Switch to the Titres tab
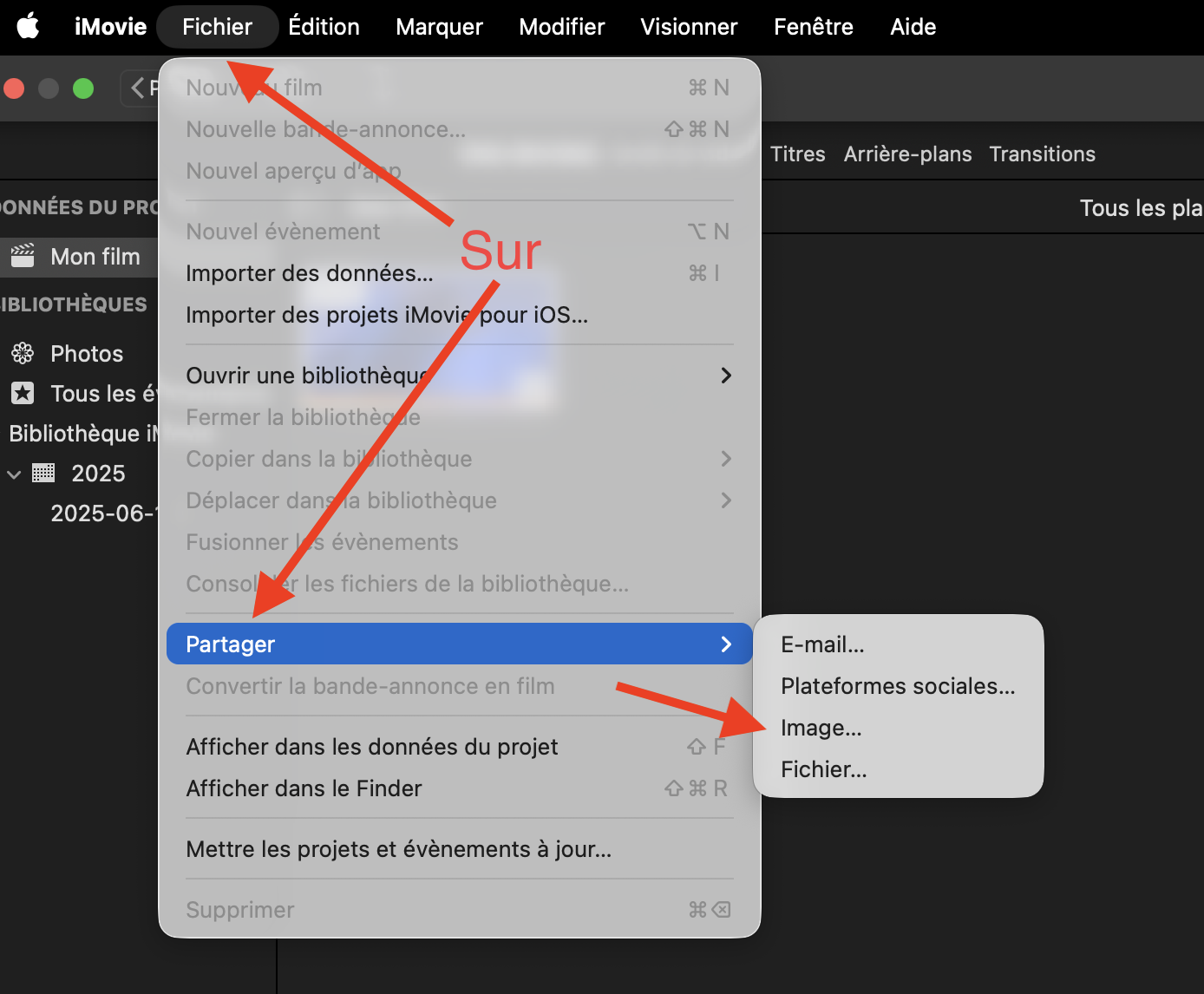This screenshot has width=1204, height=994. (x=798, y=154)
